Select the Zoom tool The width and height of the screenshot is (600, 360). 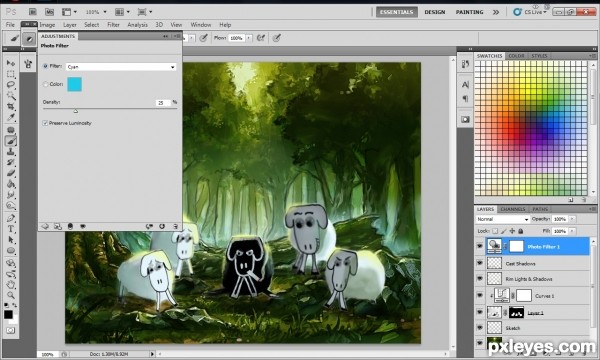tap(11, 295)
